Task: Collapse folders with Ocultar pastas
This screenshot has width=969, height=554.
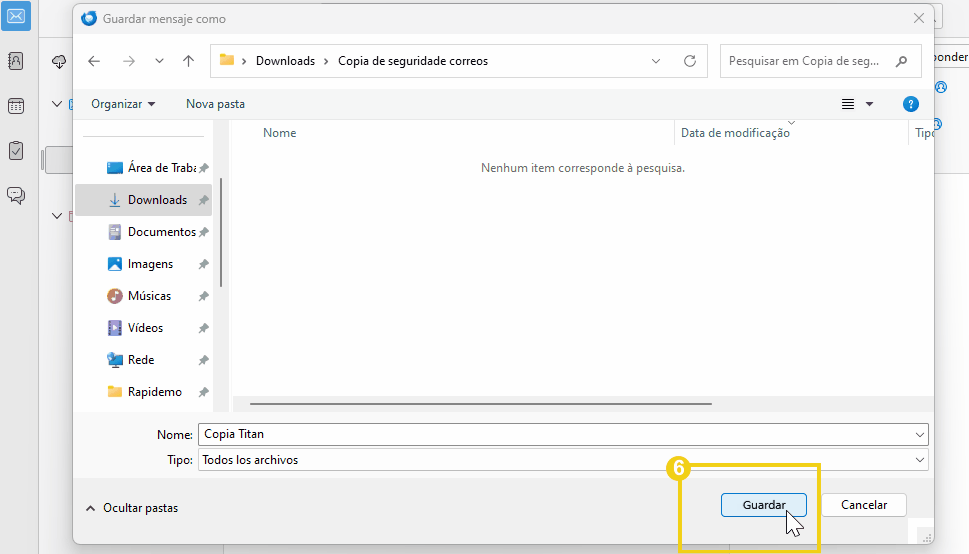Action: 132,508
